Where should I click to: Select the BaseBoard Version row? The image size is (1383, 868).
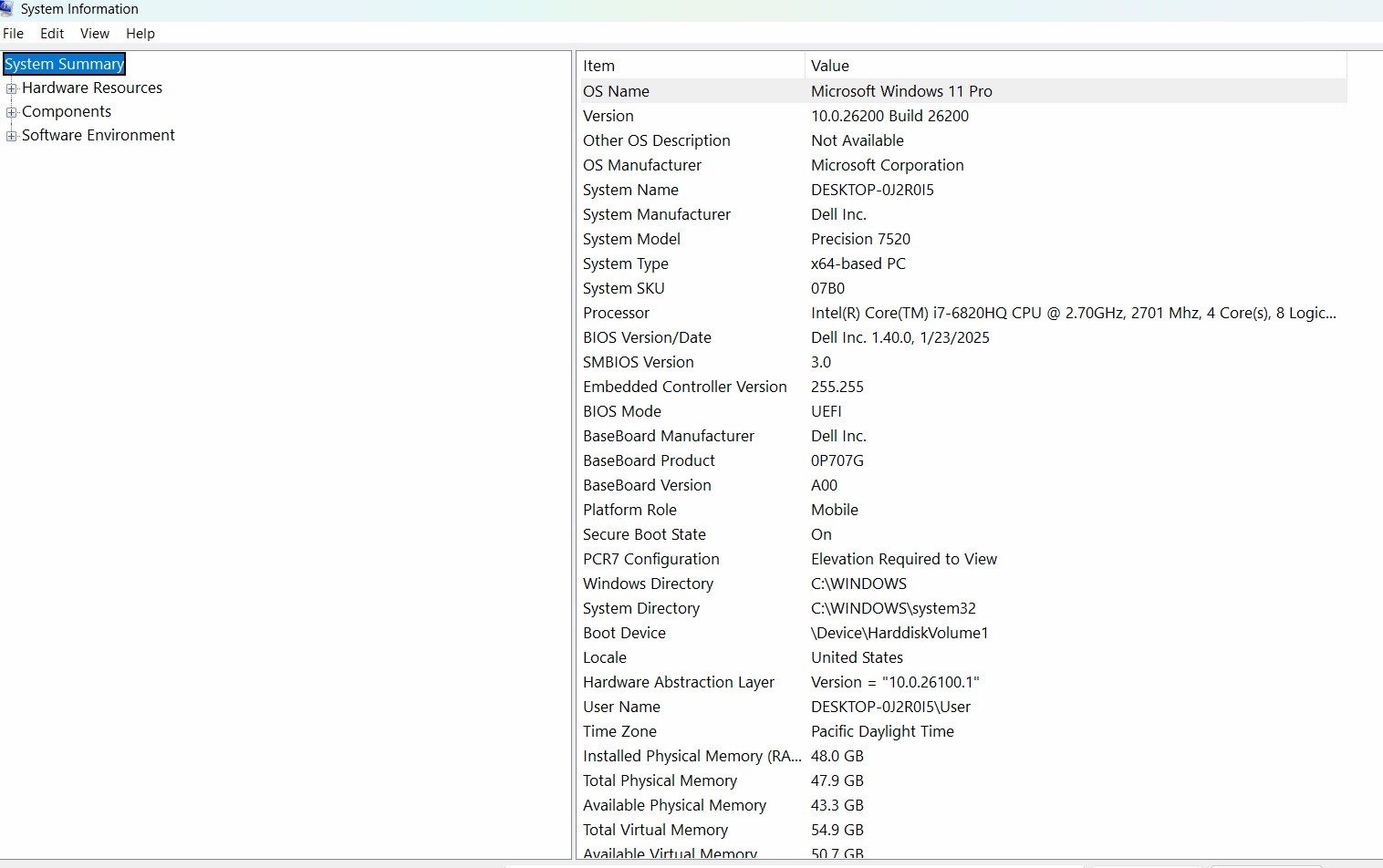coord(962,485)
